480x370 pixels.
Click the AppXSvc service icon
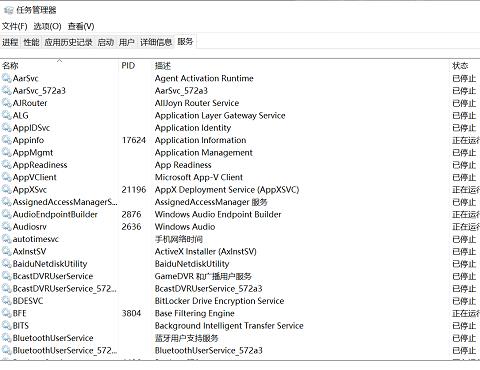point(6,189)
